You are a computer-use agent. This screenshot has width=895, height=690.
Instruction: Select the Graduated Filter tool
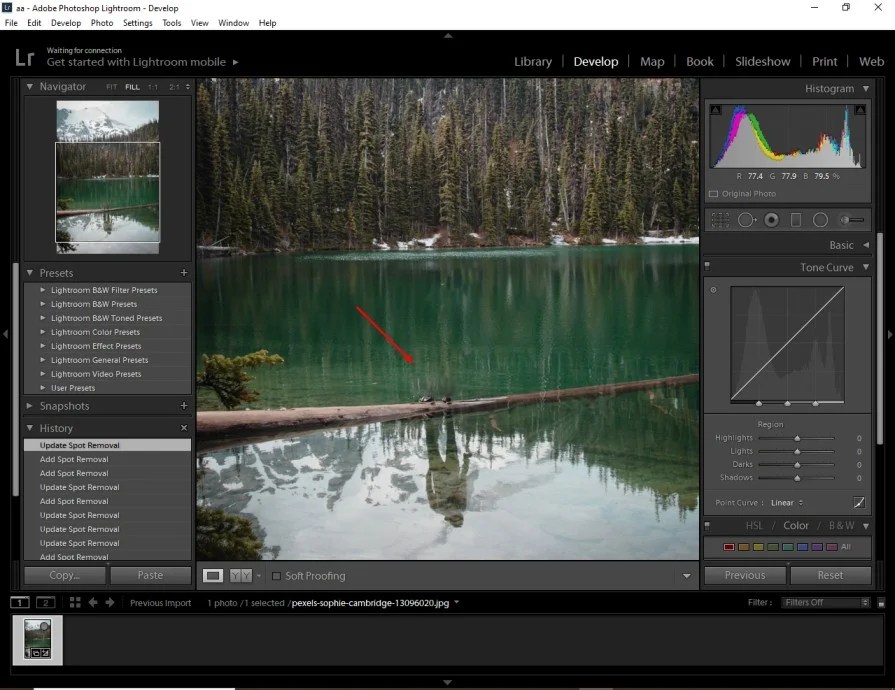click(796, 219)
